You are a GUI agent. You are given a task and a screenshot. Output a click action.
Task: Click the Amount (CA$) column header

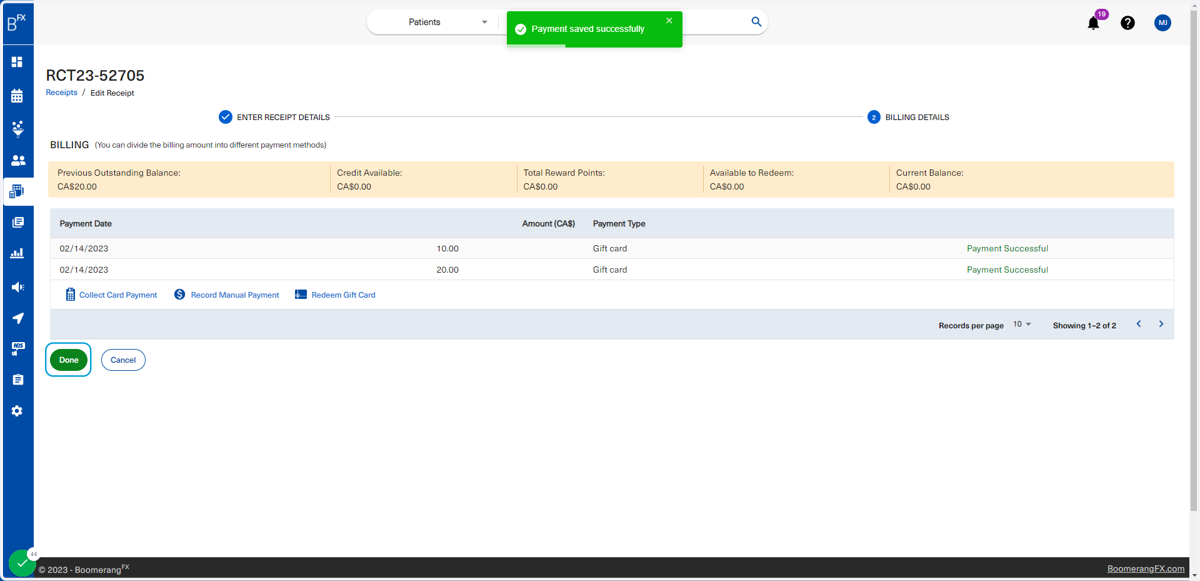(548, 224)
